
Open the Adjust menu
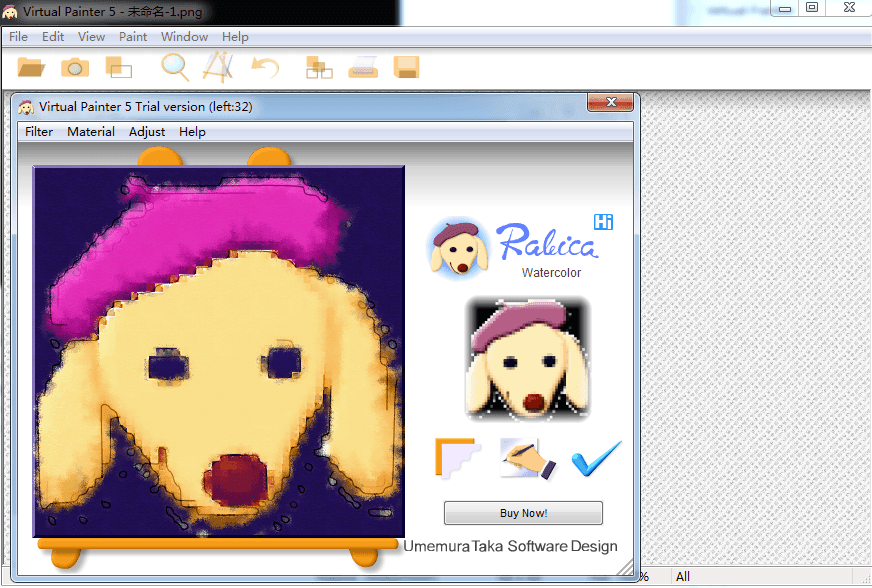(x=146, y=131)
